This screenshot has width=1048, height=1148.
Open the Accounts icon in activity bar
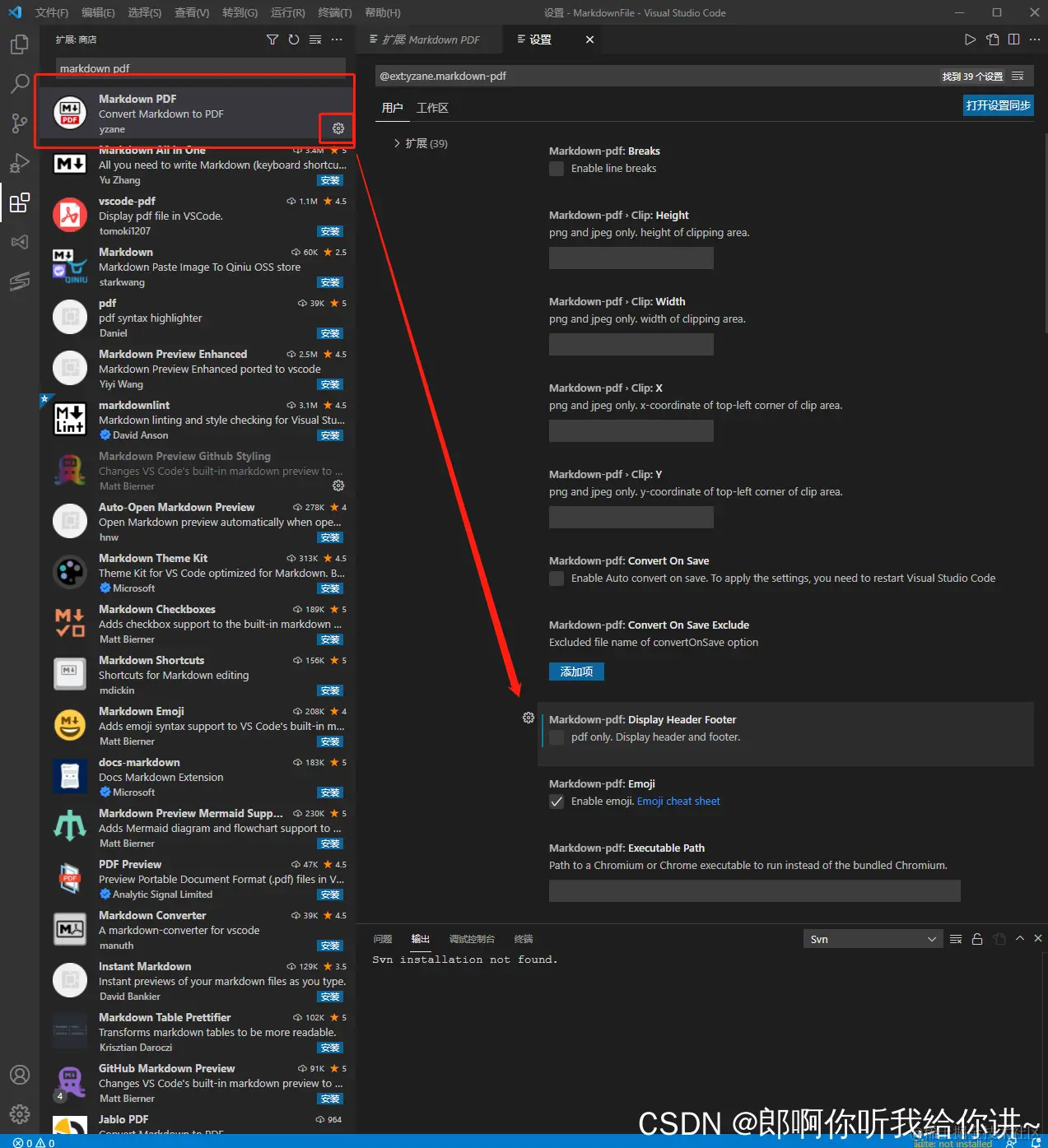pyautogui.click(x=20, y=1075)
